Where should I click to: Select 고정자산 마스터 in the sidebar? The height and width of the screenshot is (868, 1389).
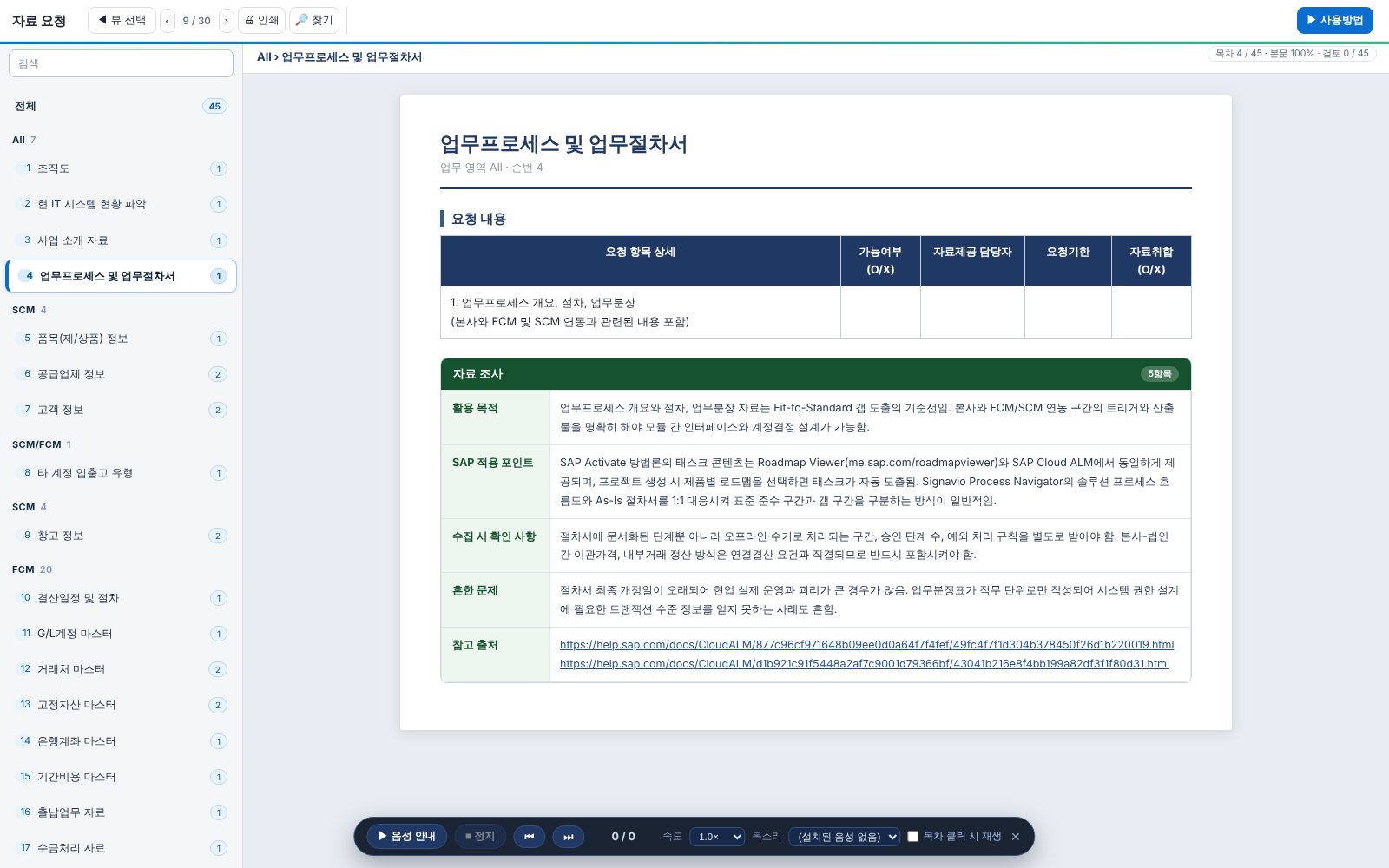pyautogui.click(x=121, y=705)
